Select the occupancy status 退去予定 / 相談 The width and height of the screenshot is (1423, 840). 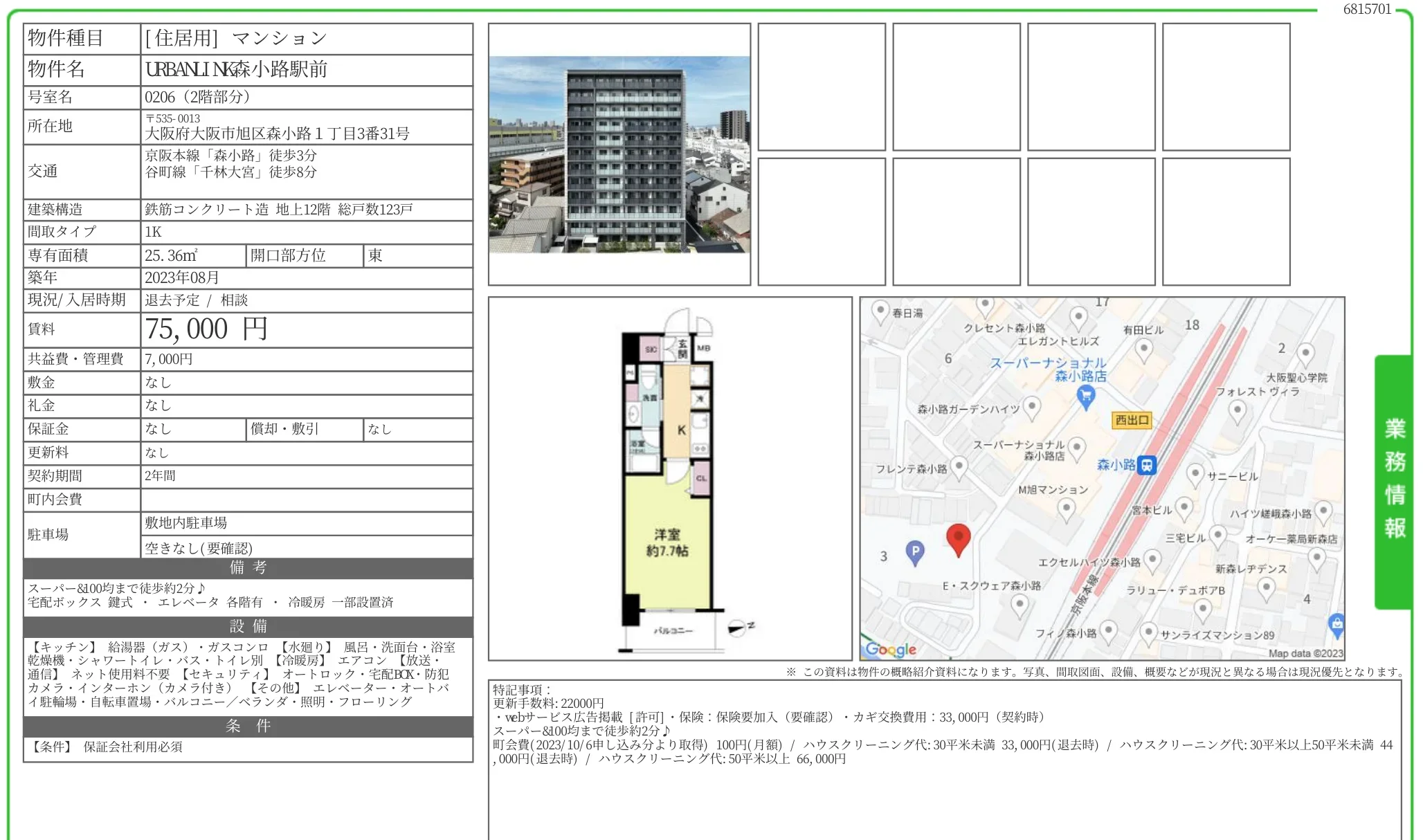click(196, 300)
